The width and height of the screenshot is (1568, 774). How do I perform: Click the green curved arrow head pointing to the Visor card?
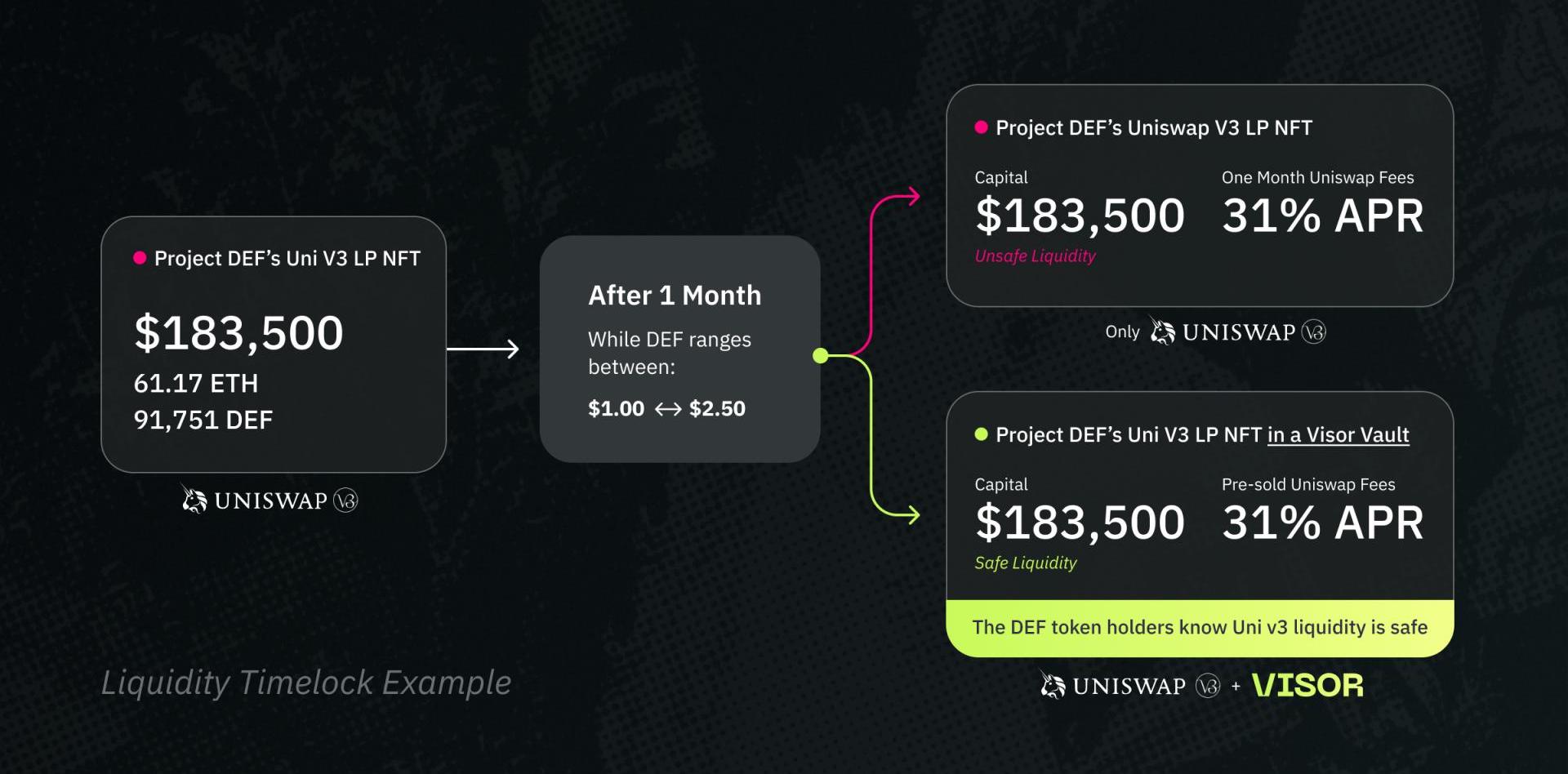click(913, 514)
